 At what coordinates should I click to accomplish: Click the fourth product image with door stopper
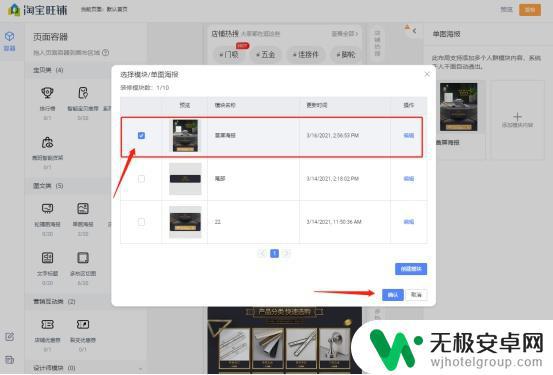(334, 348)
